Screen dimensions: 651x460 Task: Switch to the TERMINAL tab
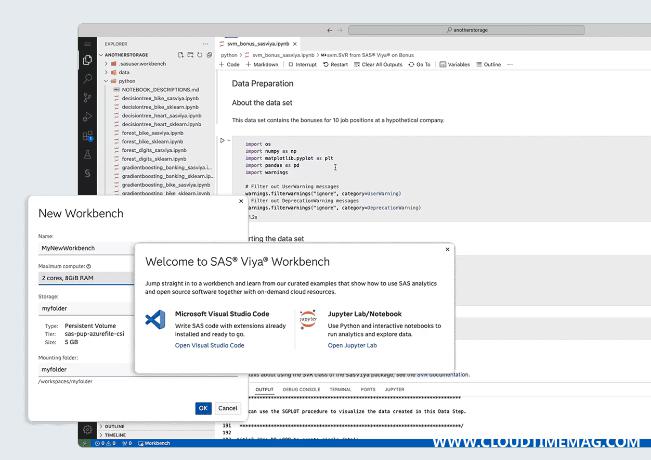(340, 389)
